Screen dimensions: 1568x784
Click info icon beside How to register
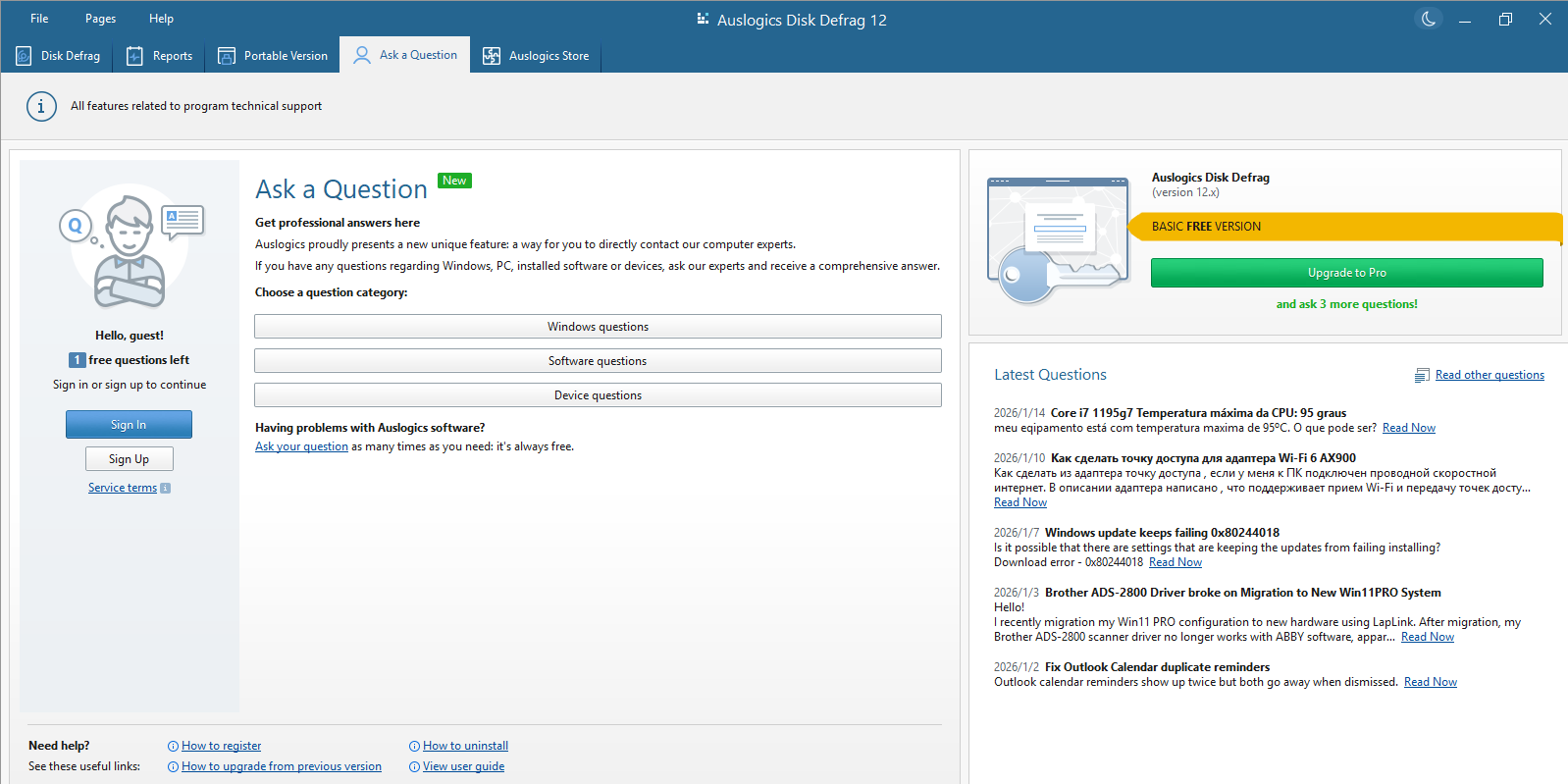(173, 747)
